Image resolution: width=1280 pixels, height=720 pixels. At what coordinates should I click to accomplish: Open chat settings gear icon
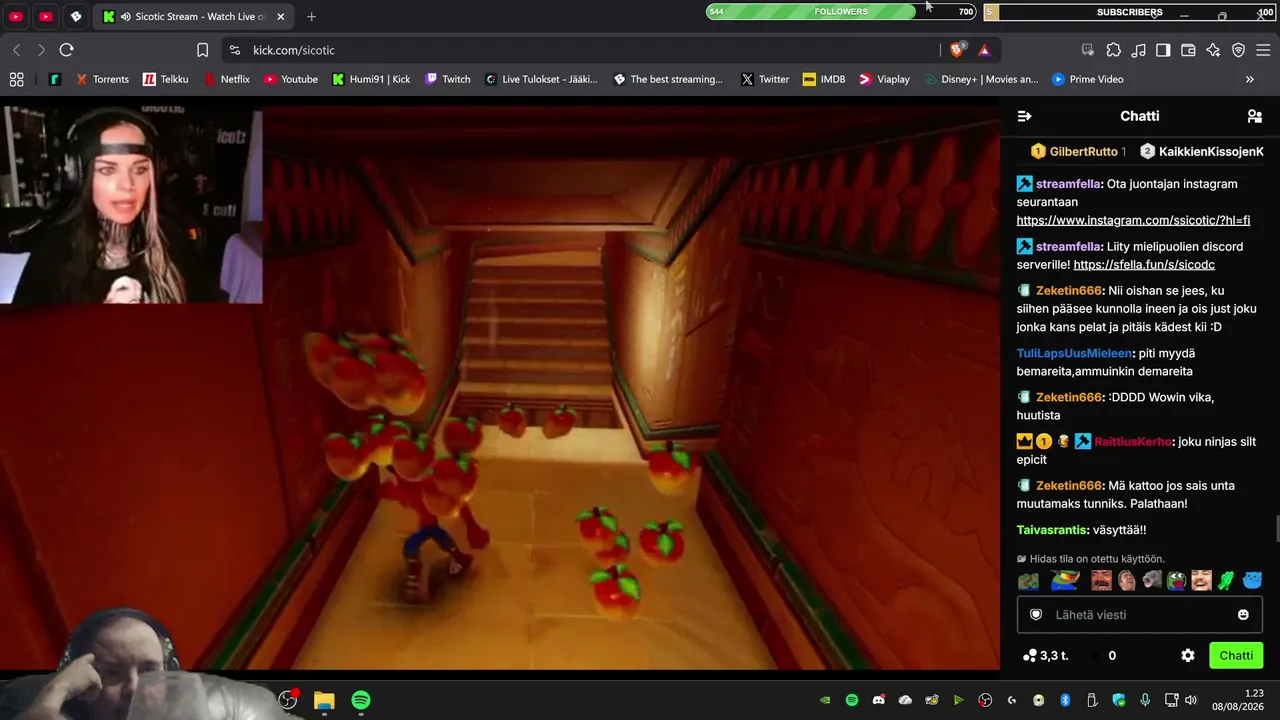1188,656
